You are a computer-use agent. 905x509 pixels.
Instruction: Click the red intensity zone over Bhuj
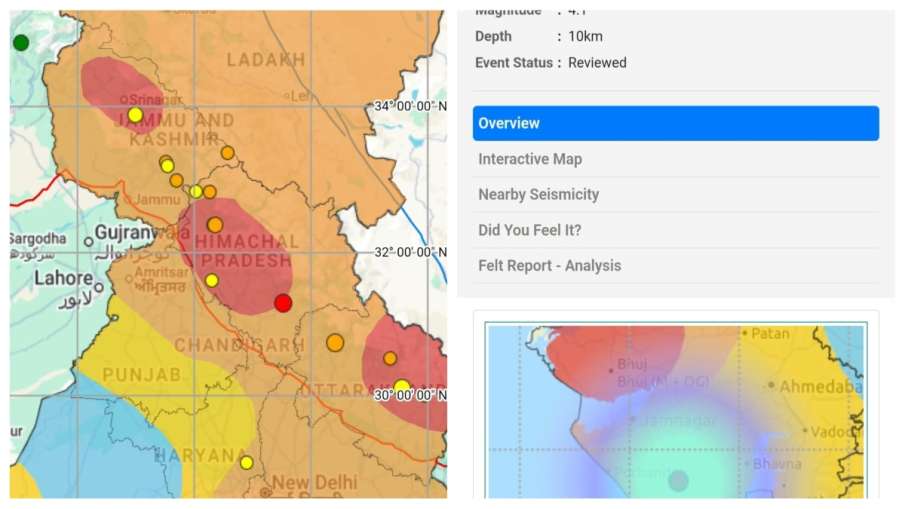[x=615, y=361]
